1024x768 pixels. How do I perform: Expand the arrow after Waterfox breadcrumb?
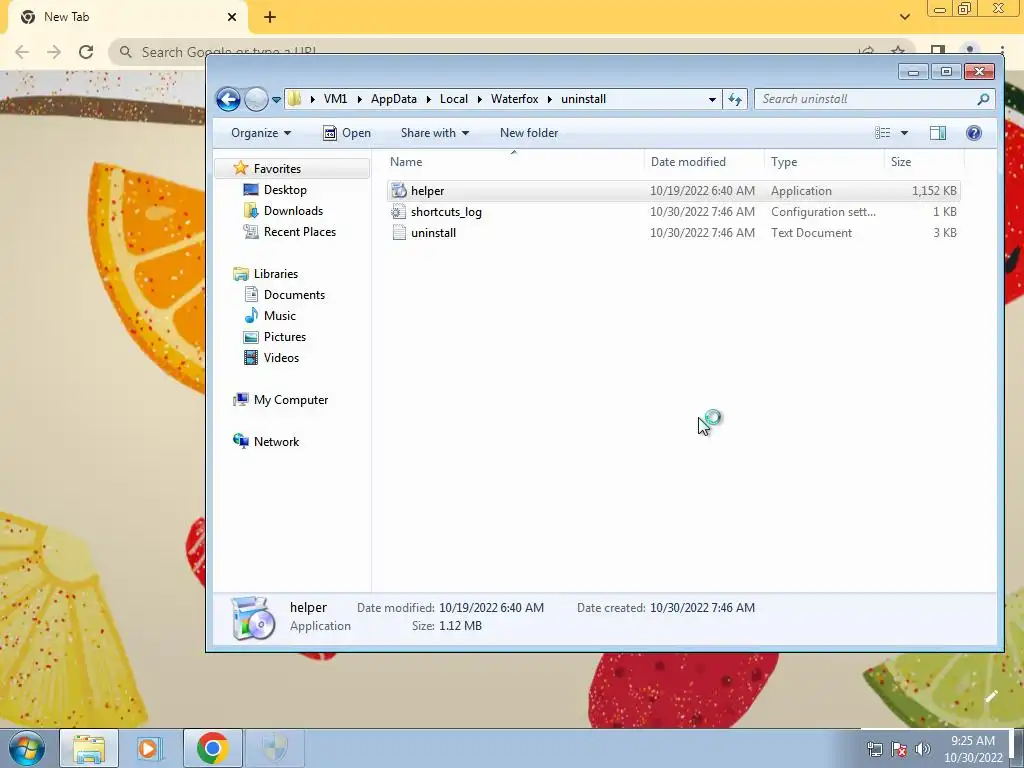[x=550, y=99]
